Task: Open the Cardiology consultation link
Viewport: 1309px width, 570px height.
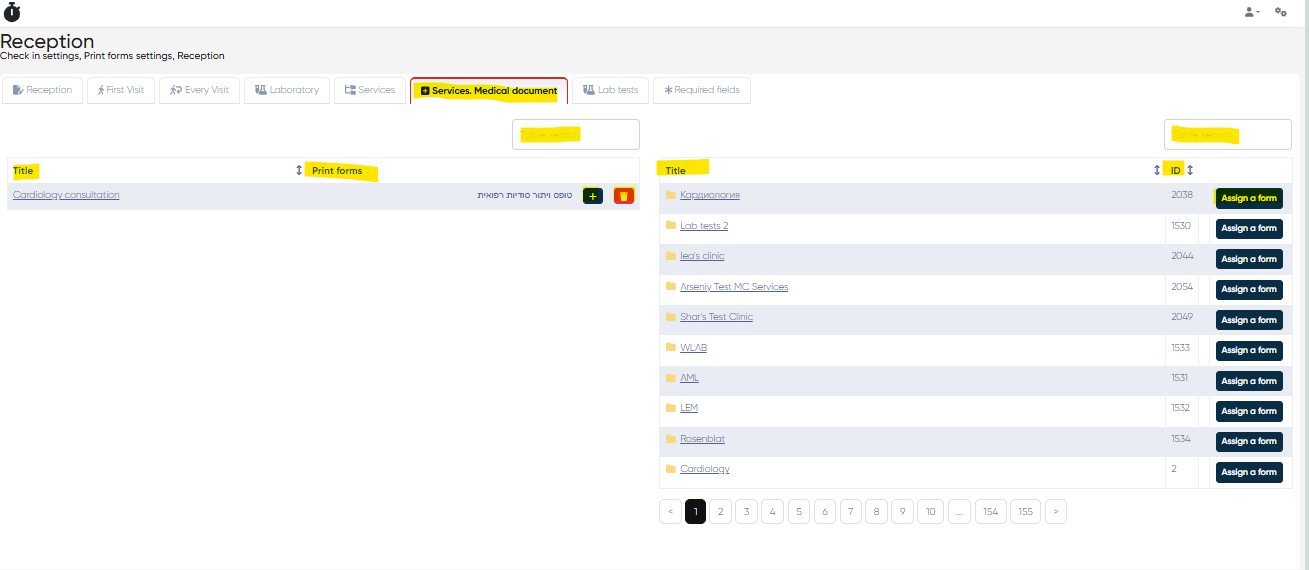Action: pos(66,195)
